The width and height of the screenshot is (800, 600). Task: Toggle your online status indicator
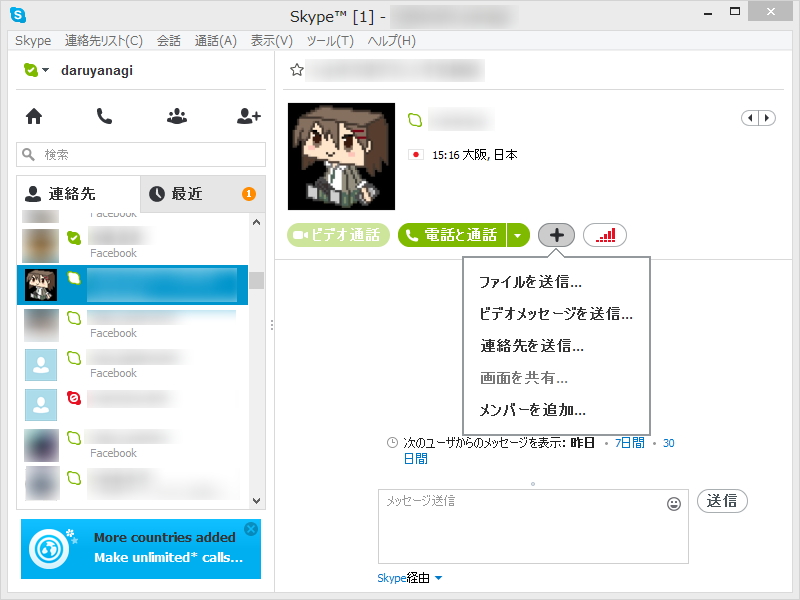[29, 70]
